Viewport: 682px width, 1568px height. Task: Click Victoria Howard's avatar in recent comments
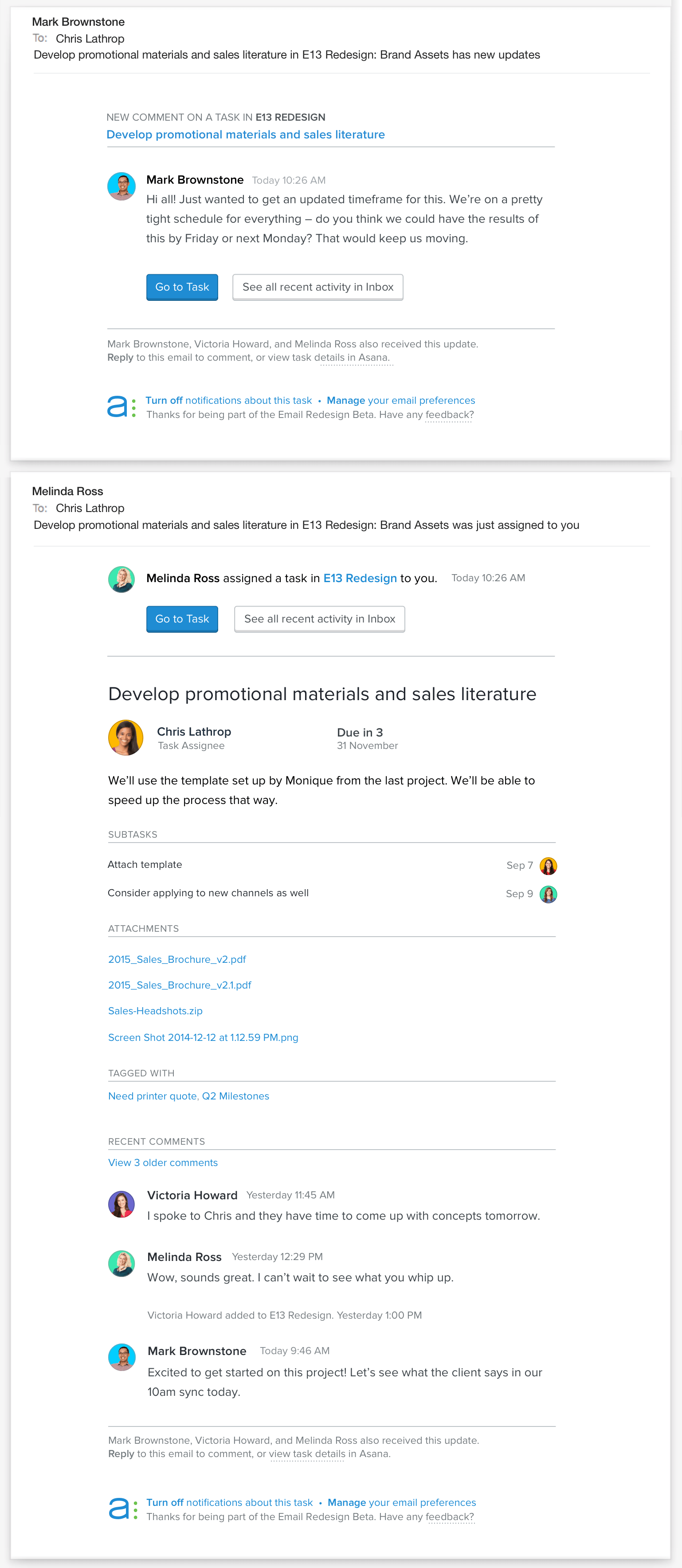click(x=121, y=1204)
